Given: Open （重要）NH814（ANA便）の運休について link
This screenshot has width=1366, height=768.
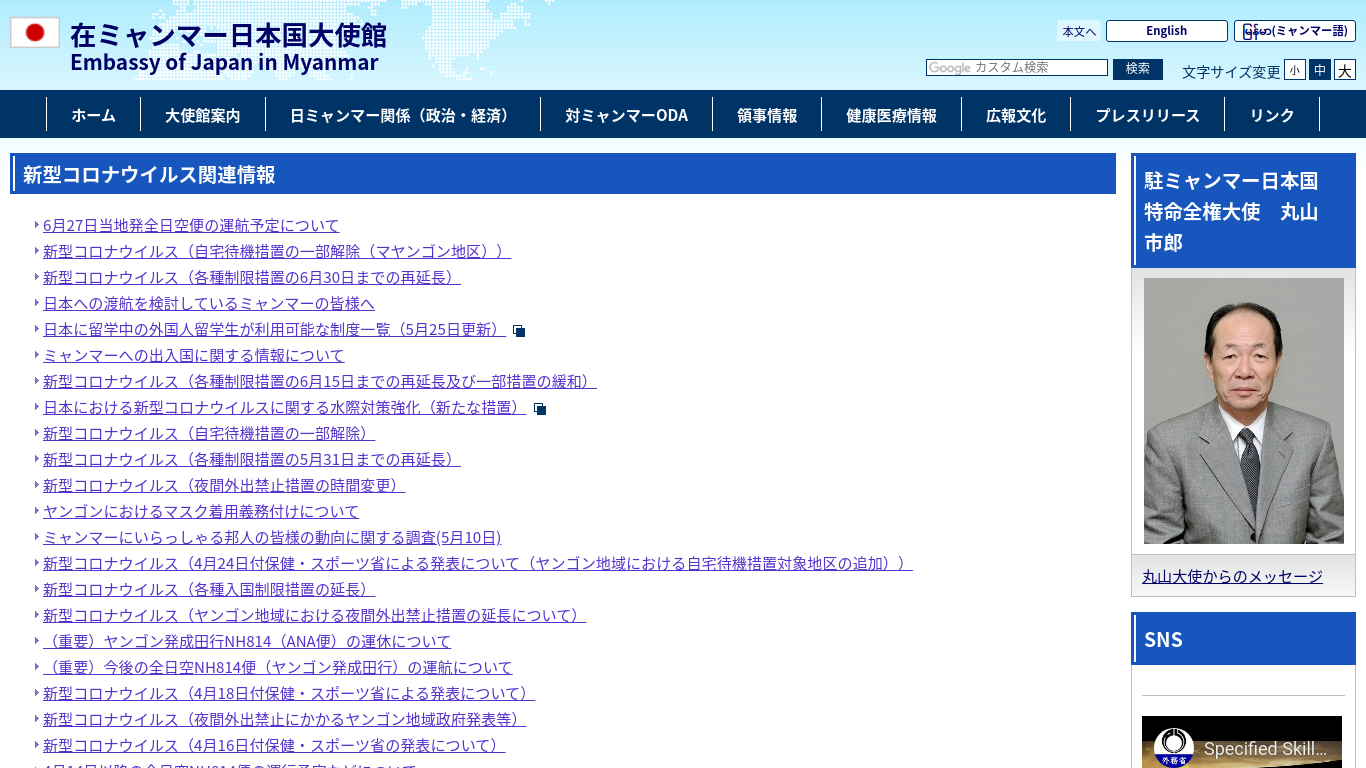Looking at the screenshot, I should [x=247, y=642].
